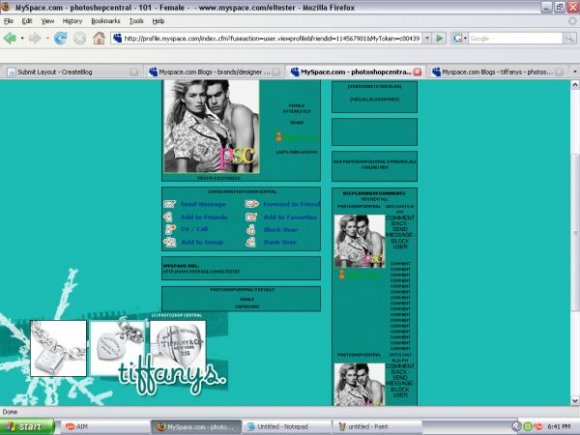Click the first comment's profile photo
This screenshot has width=580, height=435.
pos(360,241)
